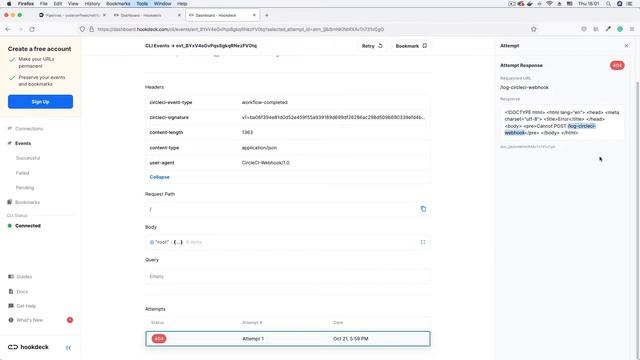Expand the "root" JSON node
The width and height of the screenshot is (640, 360).
pos(151,242)
